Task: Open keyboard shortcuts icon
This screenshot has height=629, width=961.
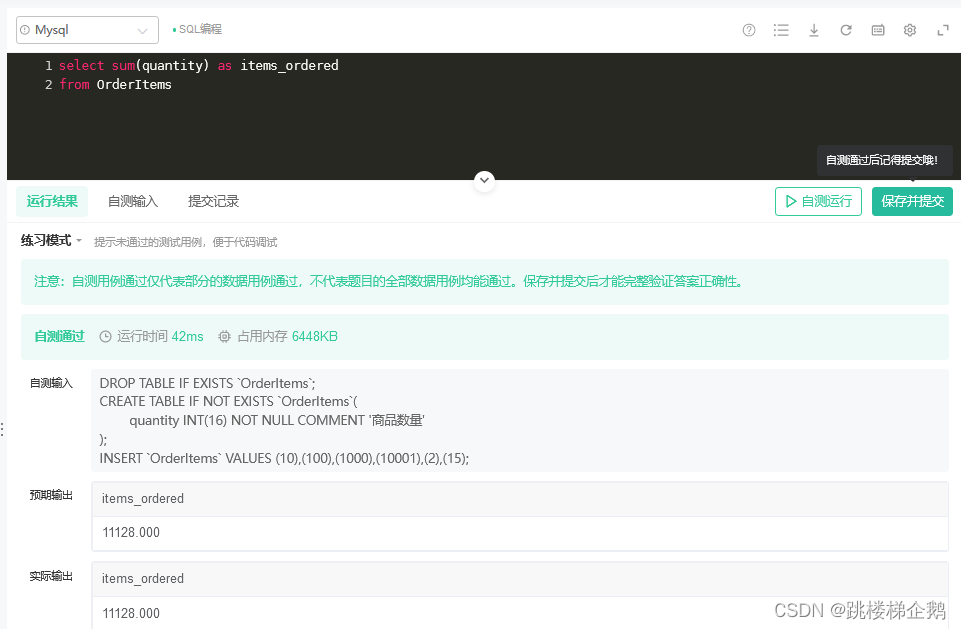Action: pos(878,30)
